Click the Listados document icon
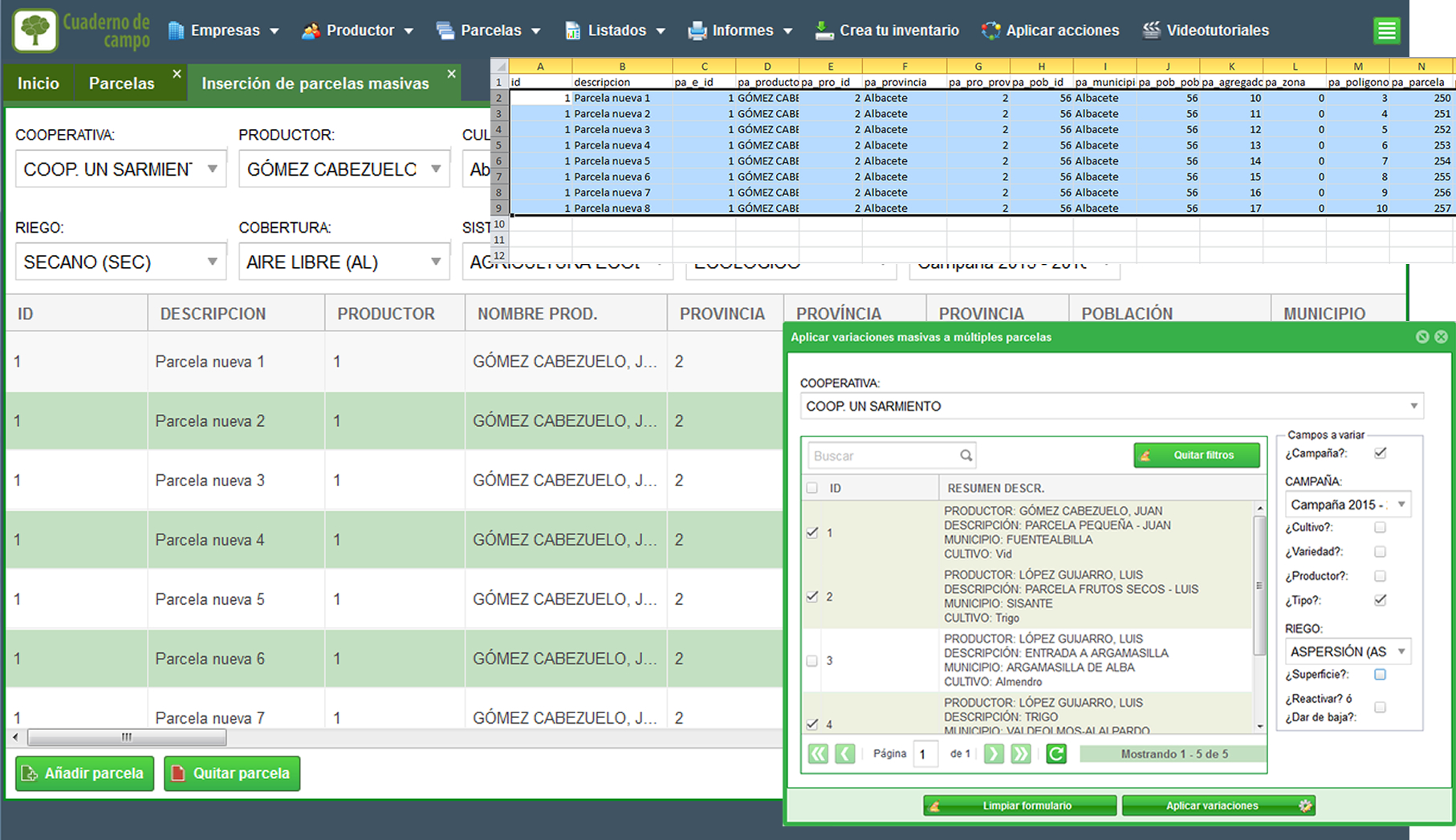This screenshot has height=840, width=1456. [x=572, y=30]
